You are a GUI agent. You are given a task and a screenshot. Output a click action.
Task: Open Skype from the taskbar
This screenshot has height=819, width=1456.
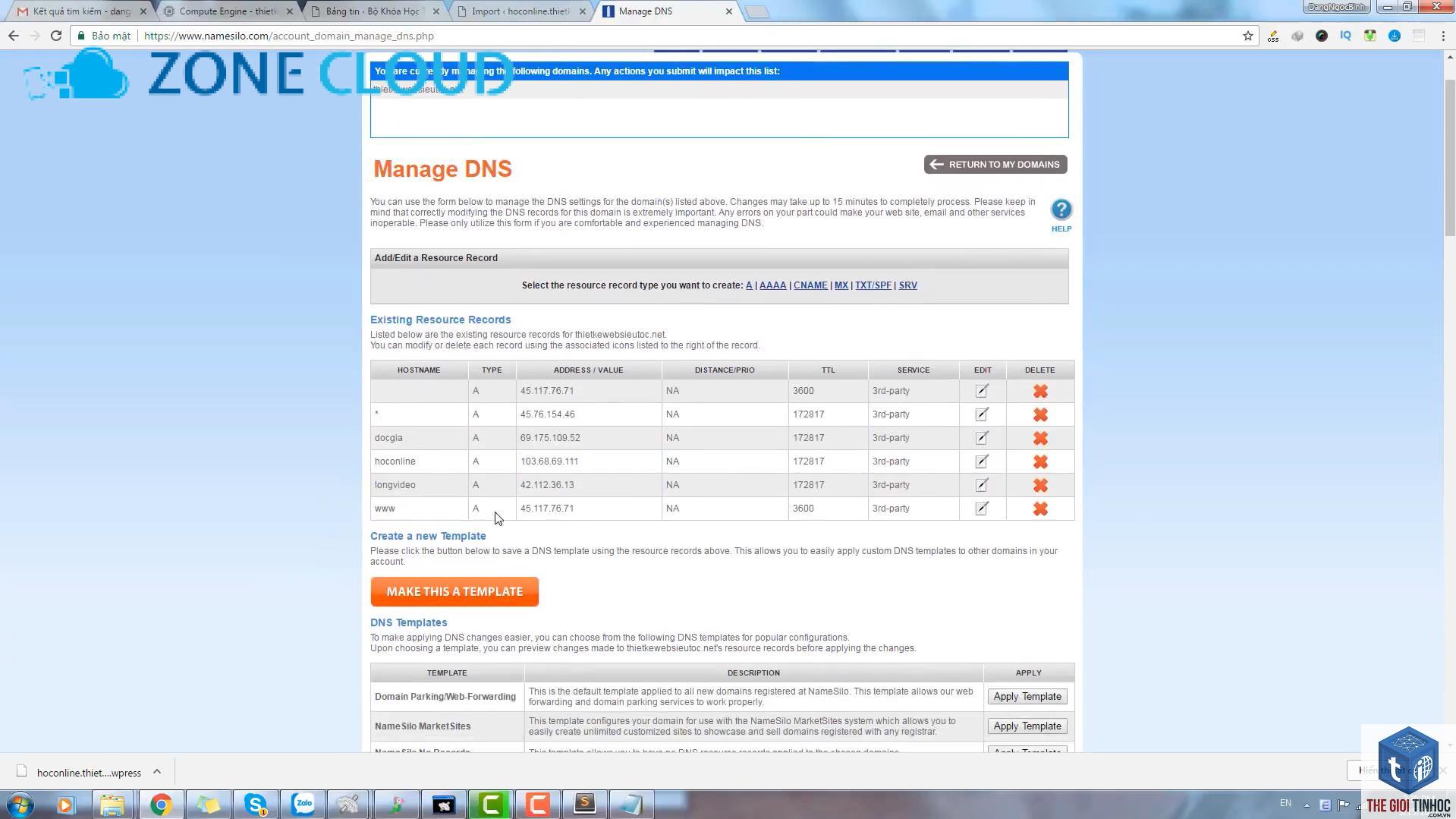[256, 805]
